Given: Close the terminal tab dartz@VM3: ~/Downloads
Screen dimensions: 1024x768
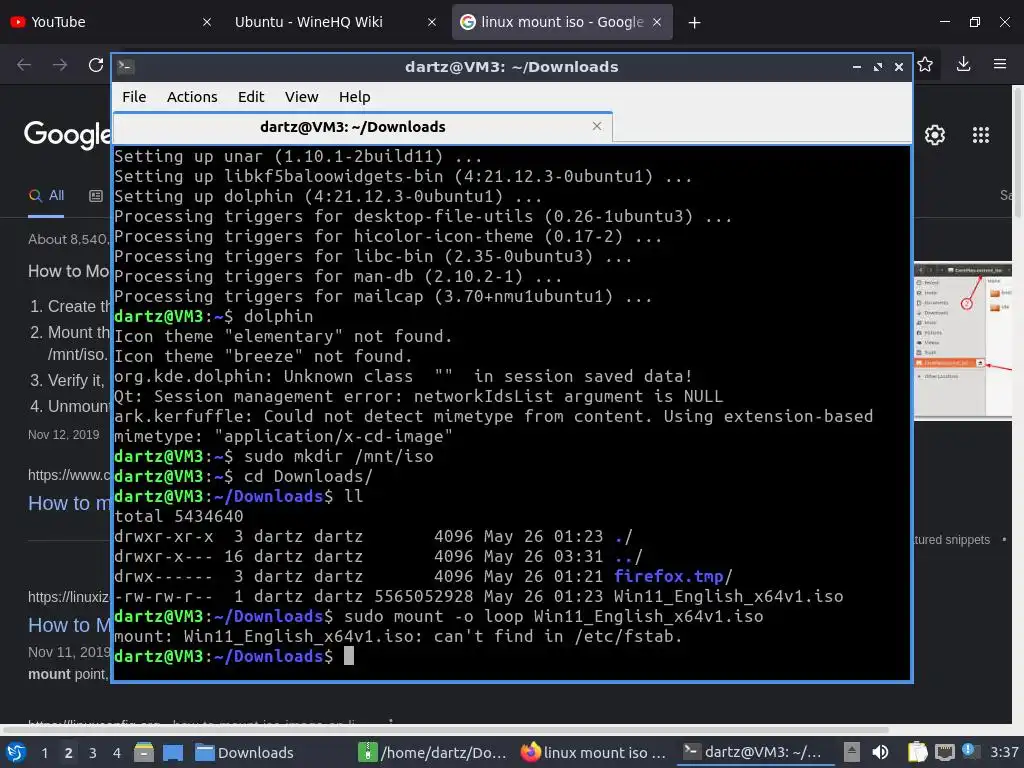Looking at the screenshot, I should tap(596, 126).
